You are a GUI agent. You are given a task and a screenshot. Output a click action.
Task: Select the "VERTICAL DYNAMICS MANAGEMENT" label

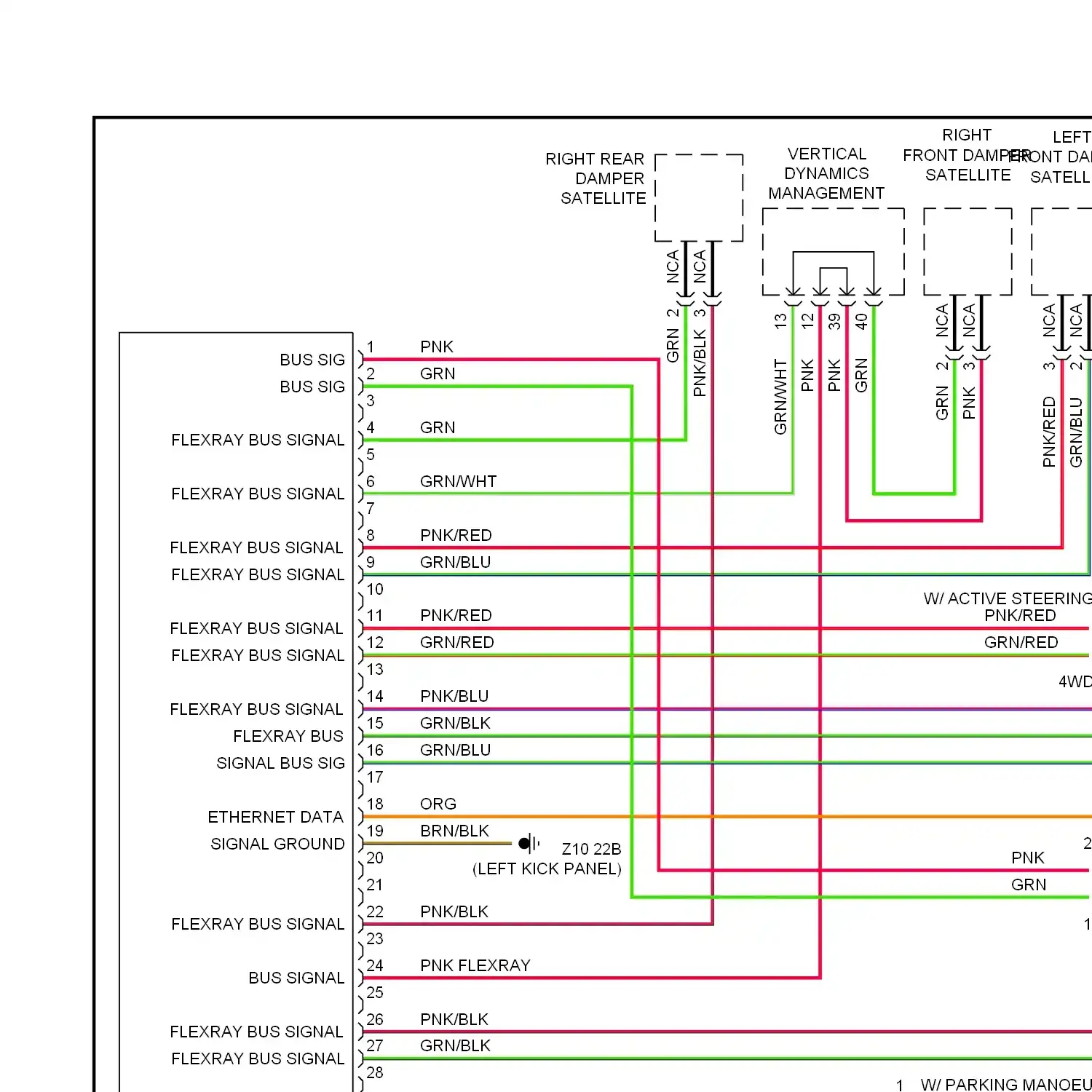826,173
